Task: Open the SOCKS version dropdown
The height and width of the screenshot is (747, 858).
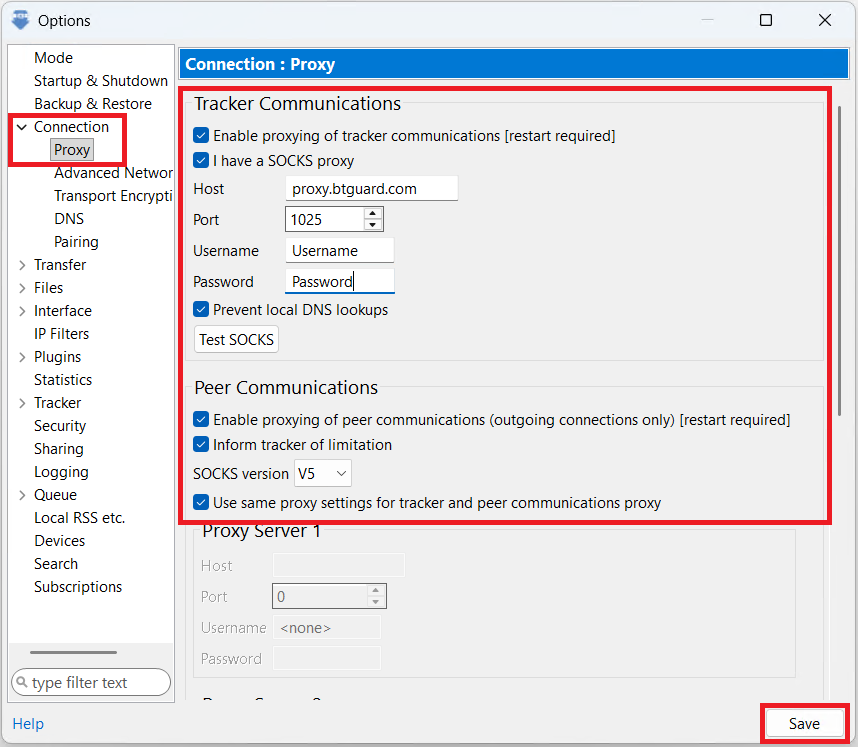Action: [x=322, y=473]
